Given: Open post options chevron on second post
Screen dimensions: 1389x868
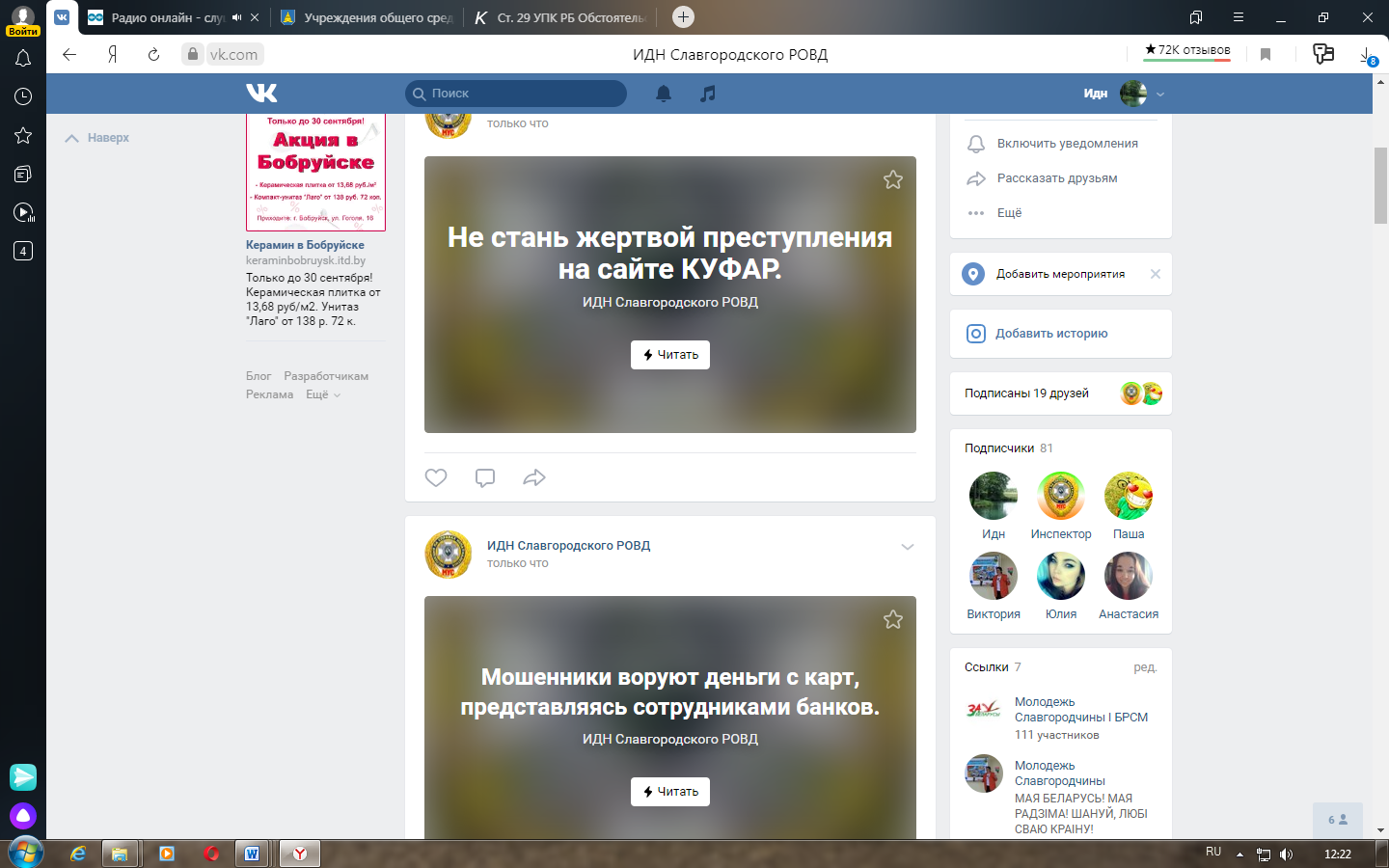Looking at the screenshot, I should (907, 547).
